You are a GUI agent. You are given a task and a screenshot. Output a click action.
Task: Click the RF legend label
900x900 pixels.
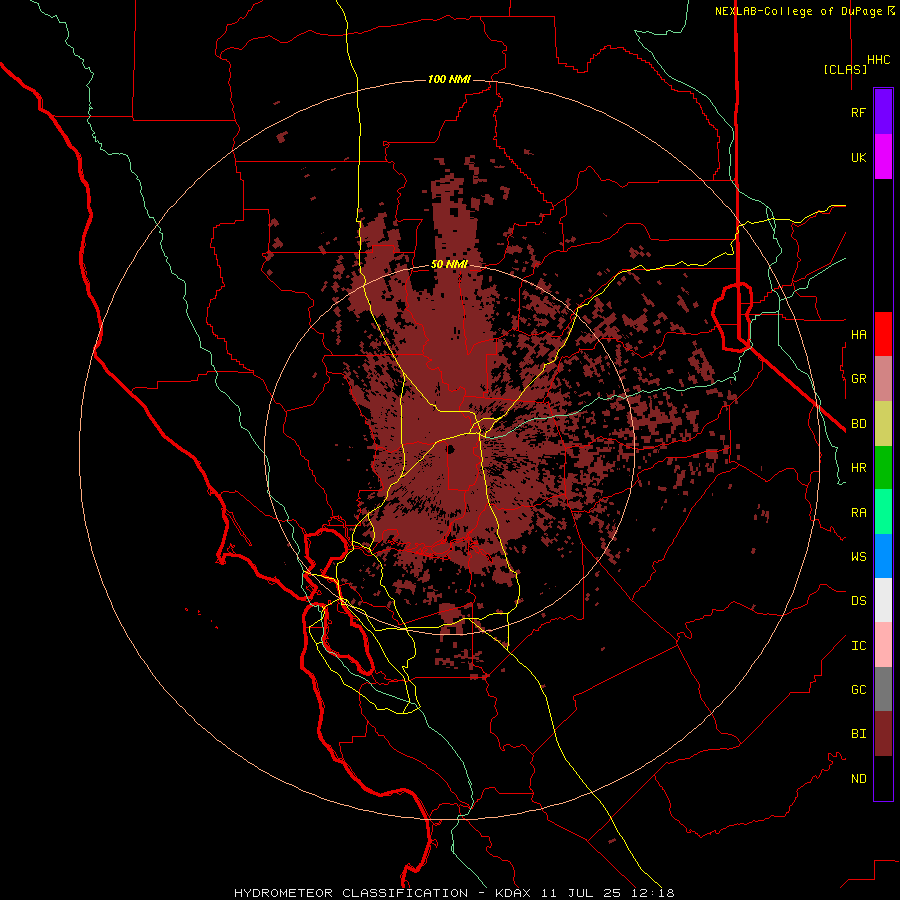coord(858,112)
